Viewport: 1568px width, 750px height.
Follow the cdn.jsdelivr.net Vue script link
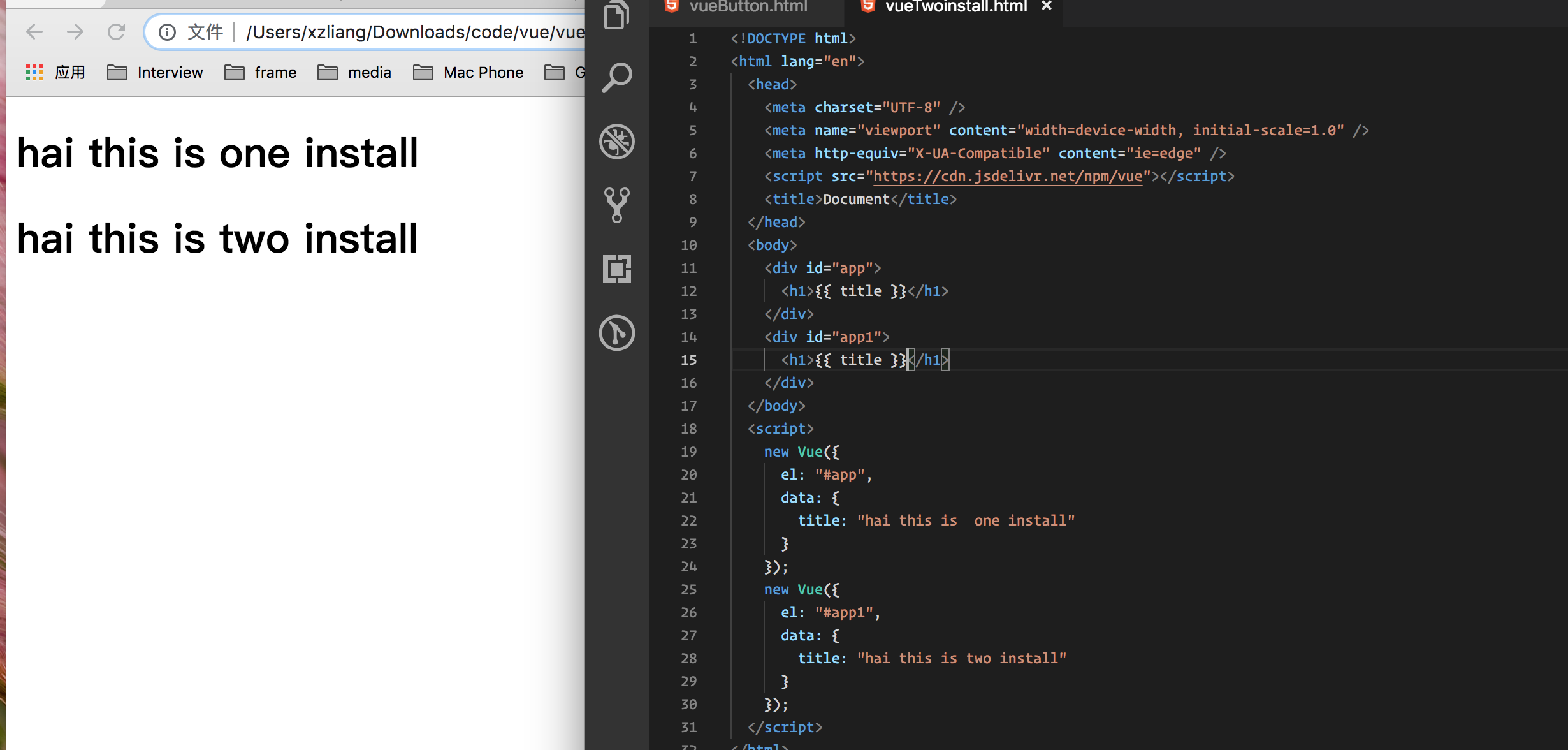click(1007, 177)
